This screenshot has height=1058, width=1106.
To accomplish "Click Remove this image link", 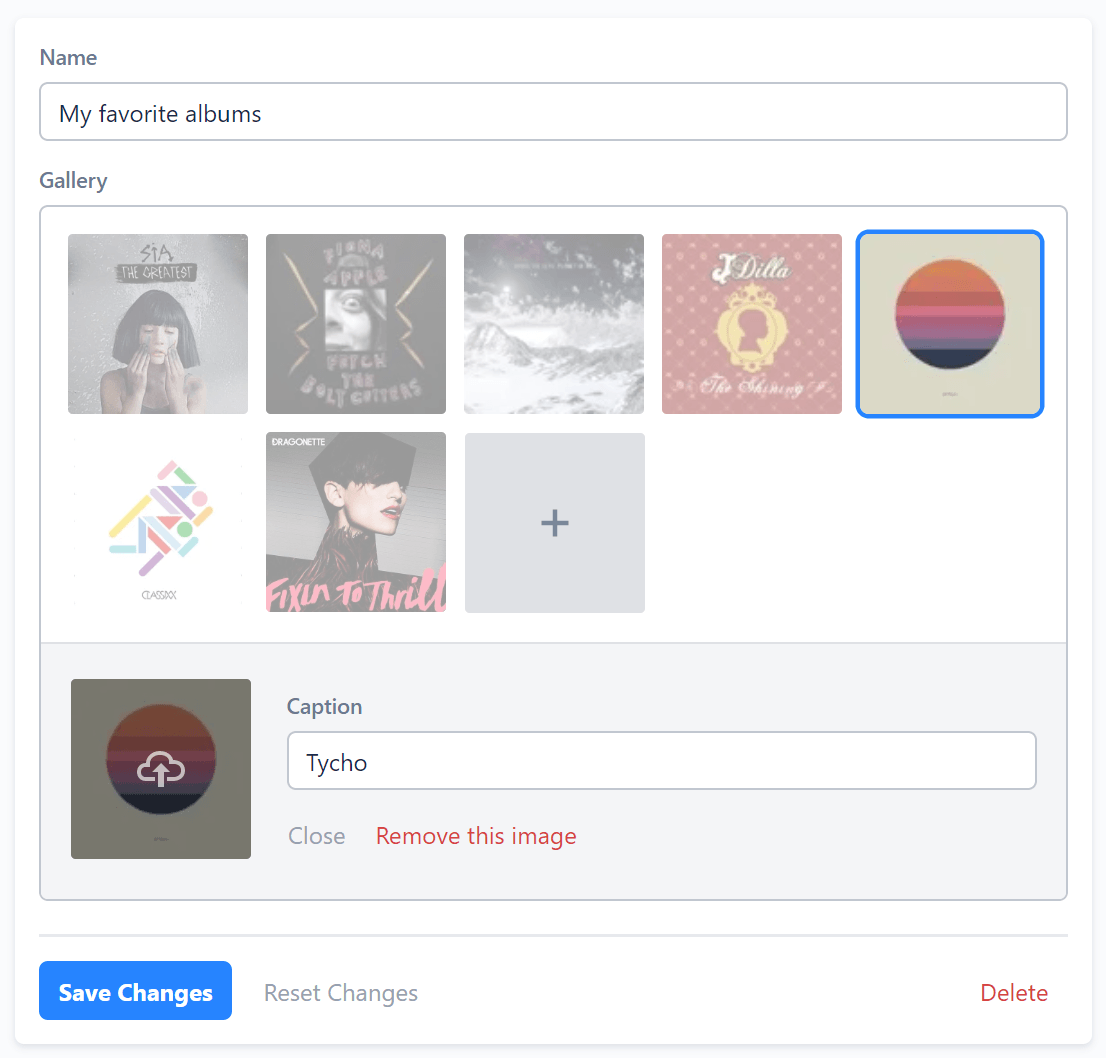I will point(476,836).
